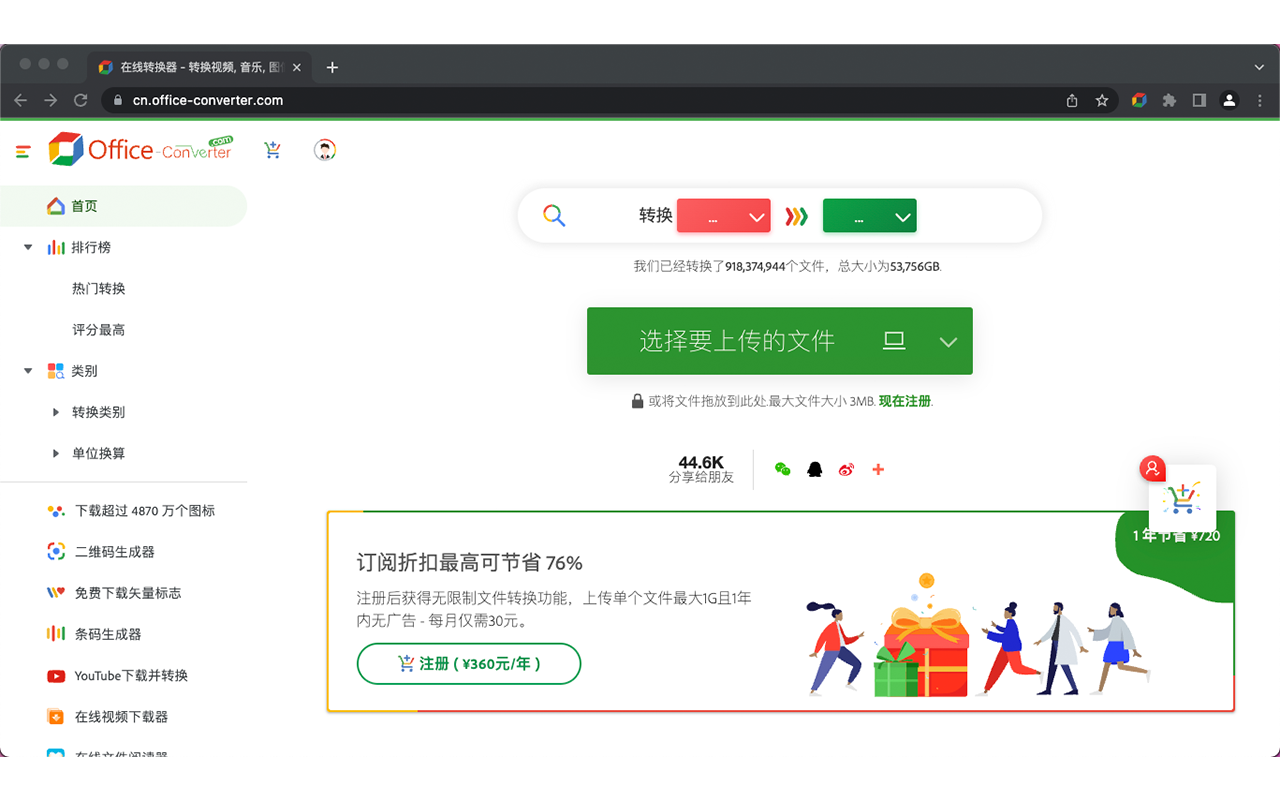This screenshot has width=1280, height=800.
Task: Expand the 转换类别 tree item
Action: pos(101,412)
